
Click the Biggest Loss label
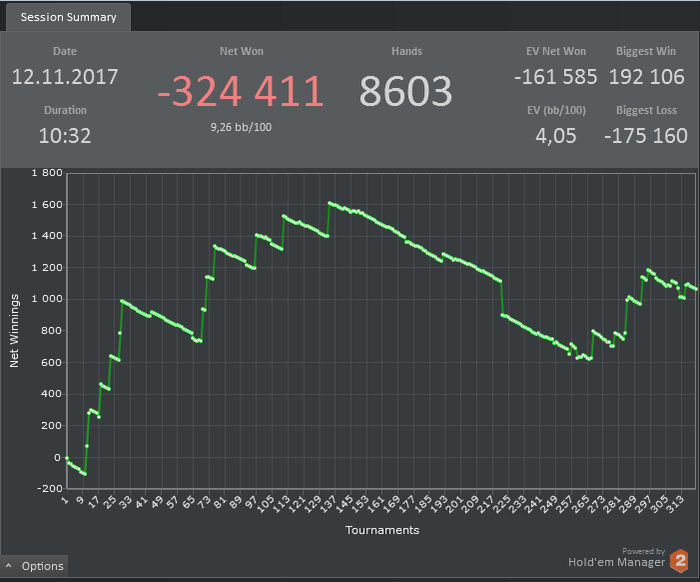(646, 110)
